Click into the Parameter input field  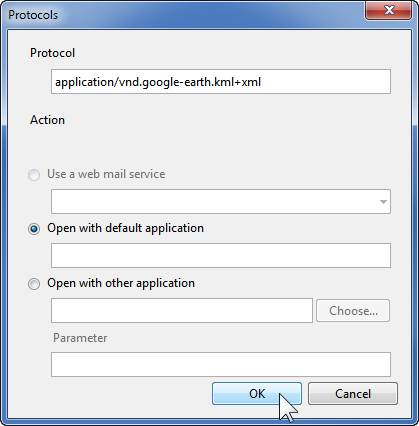coord(221,364)
